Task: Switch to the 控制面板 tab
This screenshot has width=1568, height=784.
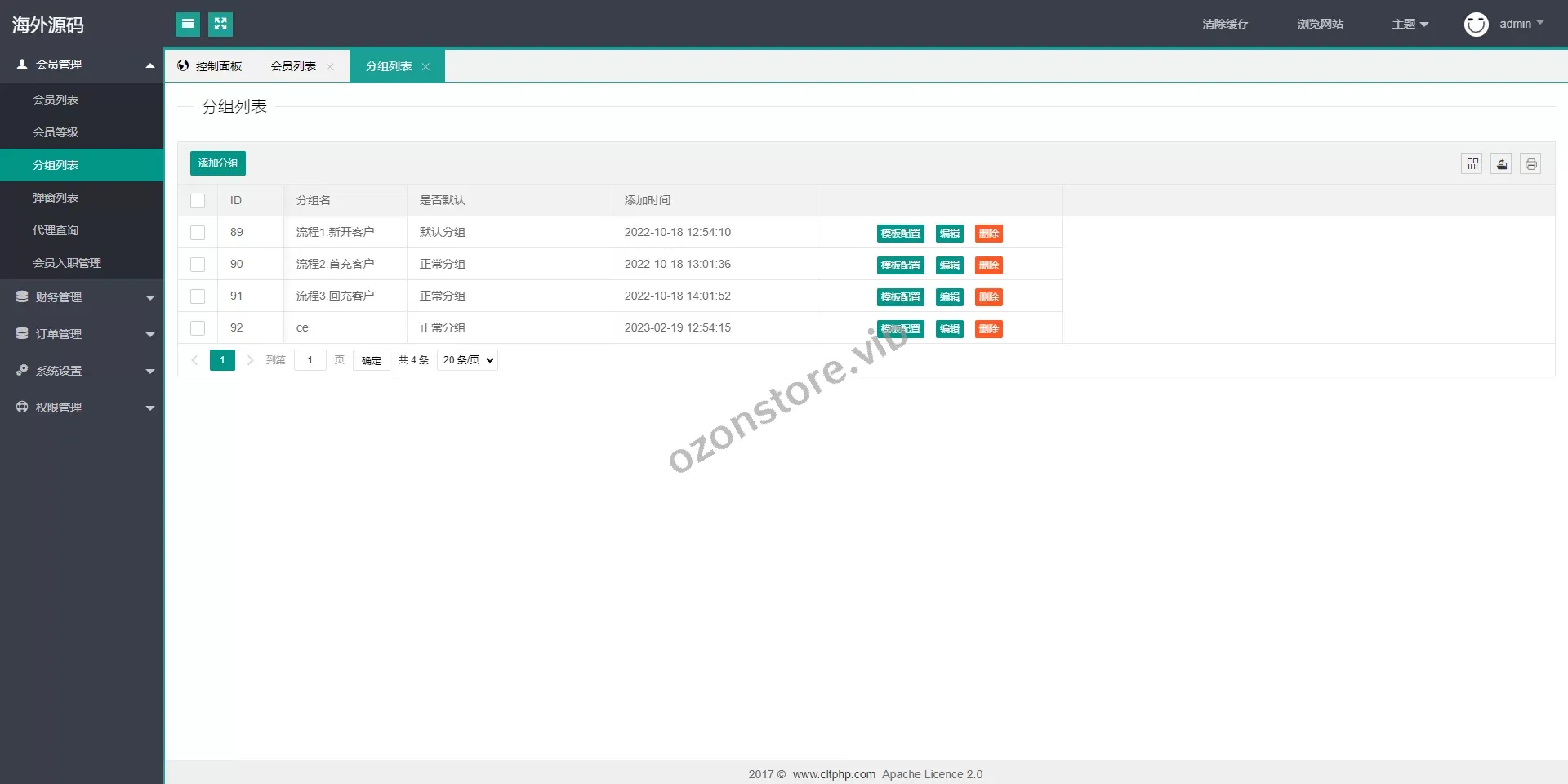Action: tap(211, 67)
